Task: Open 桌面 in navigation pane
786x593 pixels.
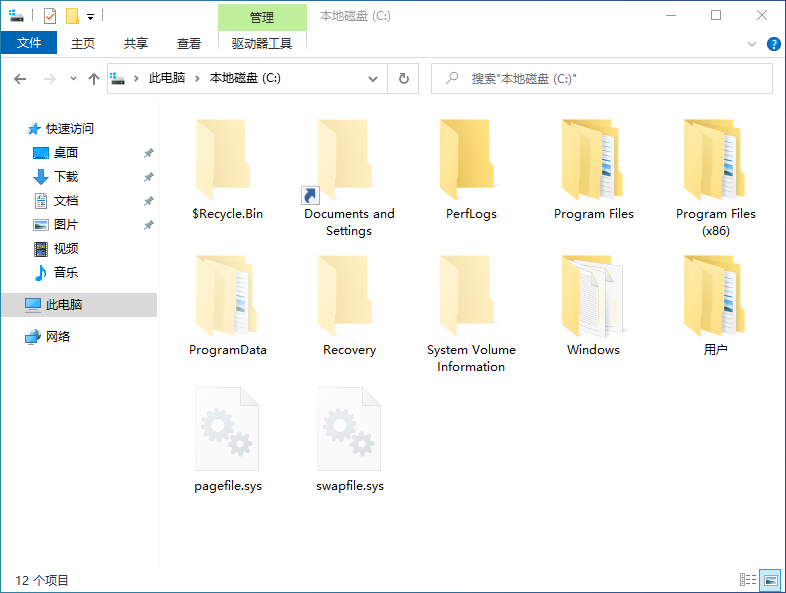Action: [x=66, y=152]
